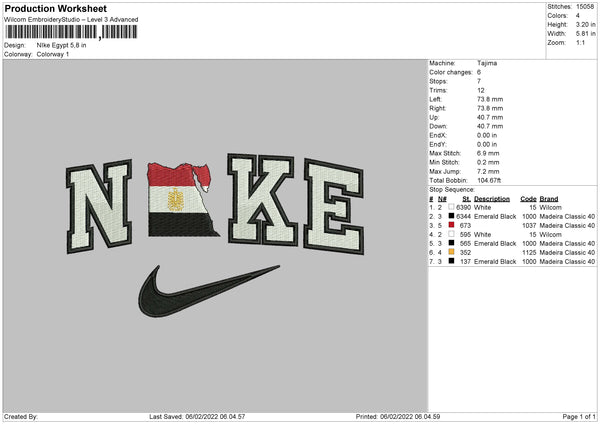Click the design name 'Nike Egypt 5,8 in'
The height and width of the screenshot is (424, 600).
pyautogui.click(x=61, y=45)
